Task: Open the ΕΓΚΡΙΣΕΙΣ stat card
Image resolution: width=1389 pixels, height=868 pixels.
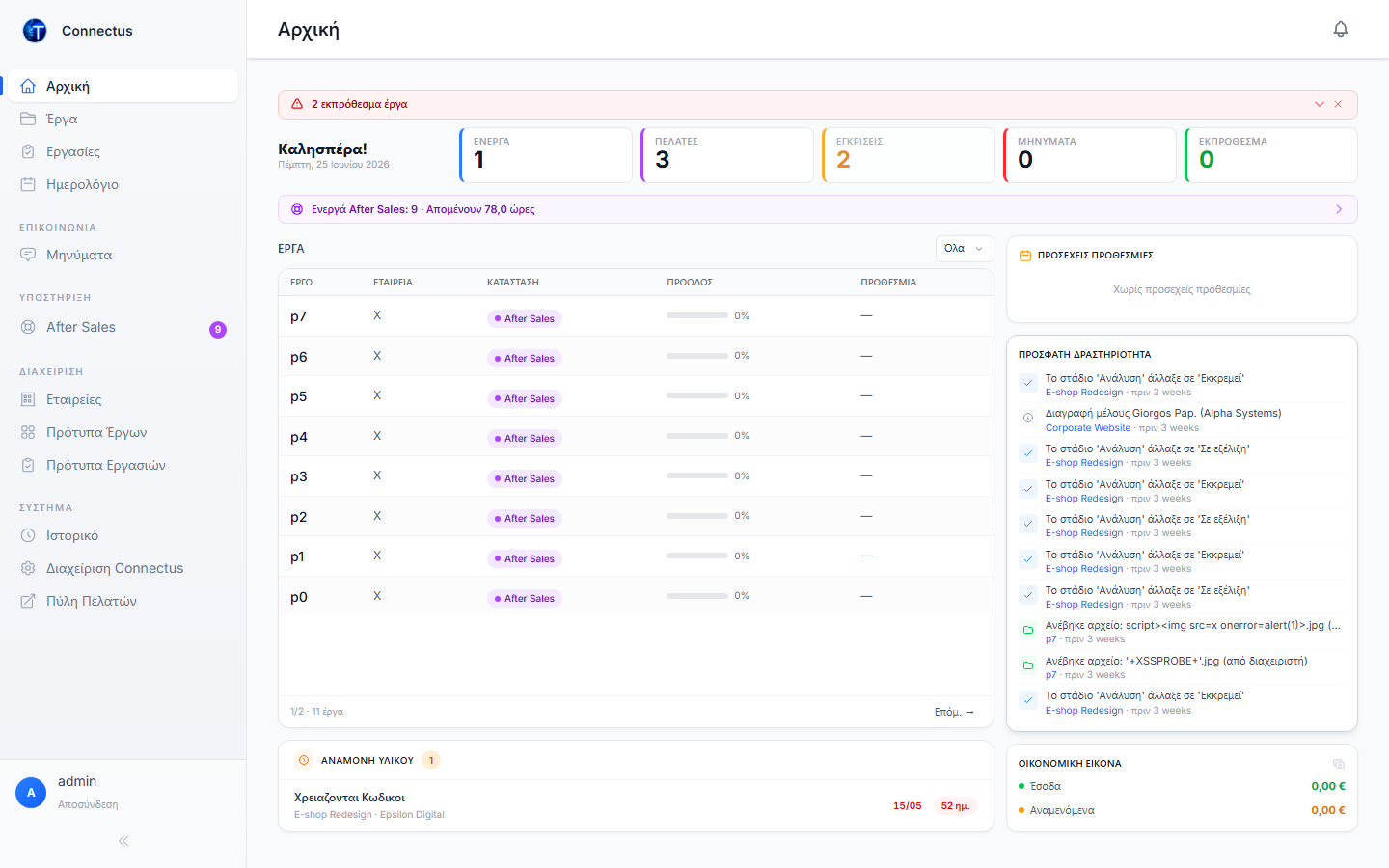Action: tap(909, 155)
